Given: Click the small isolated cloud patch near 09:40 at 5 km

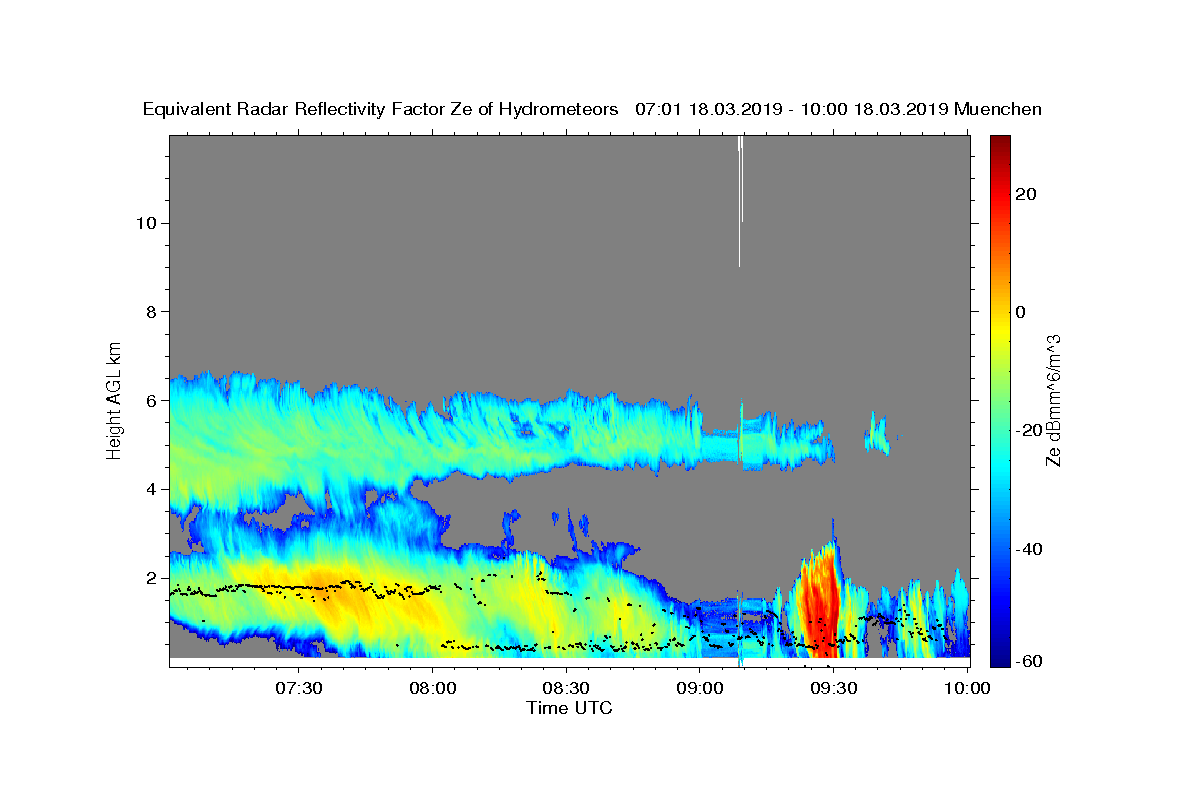Looking at the screenshot, I should [x=877, y=434].
